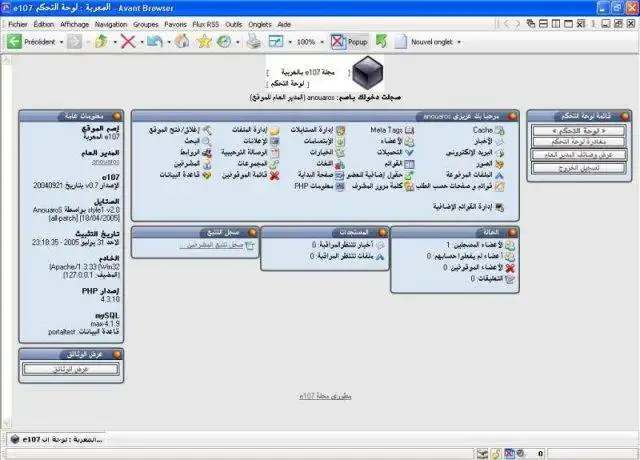Click the second button in right panel
The width and height of the screenshot is (640, 460).
coord(579,142)
